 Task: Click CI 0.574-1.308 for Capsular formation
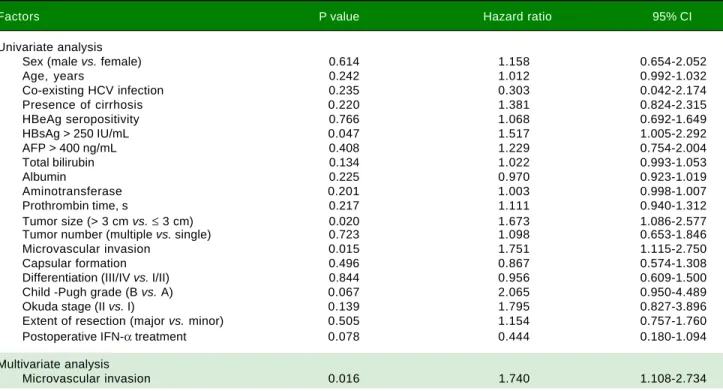pos(673,263)
